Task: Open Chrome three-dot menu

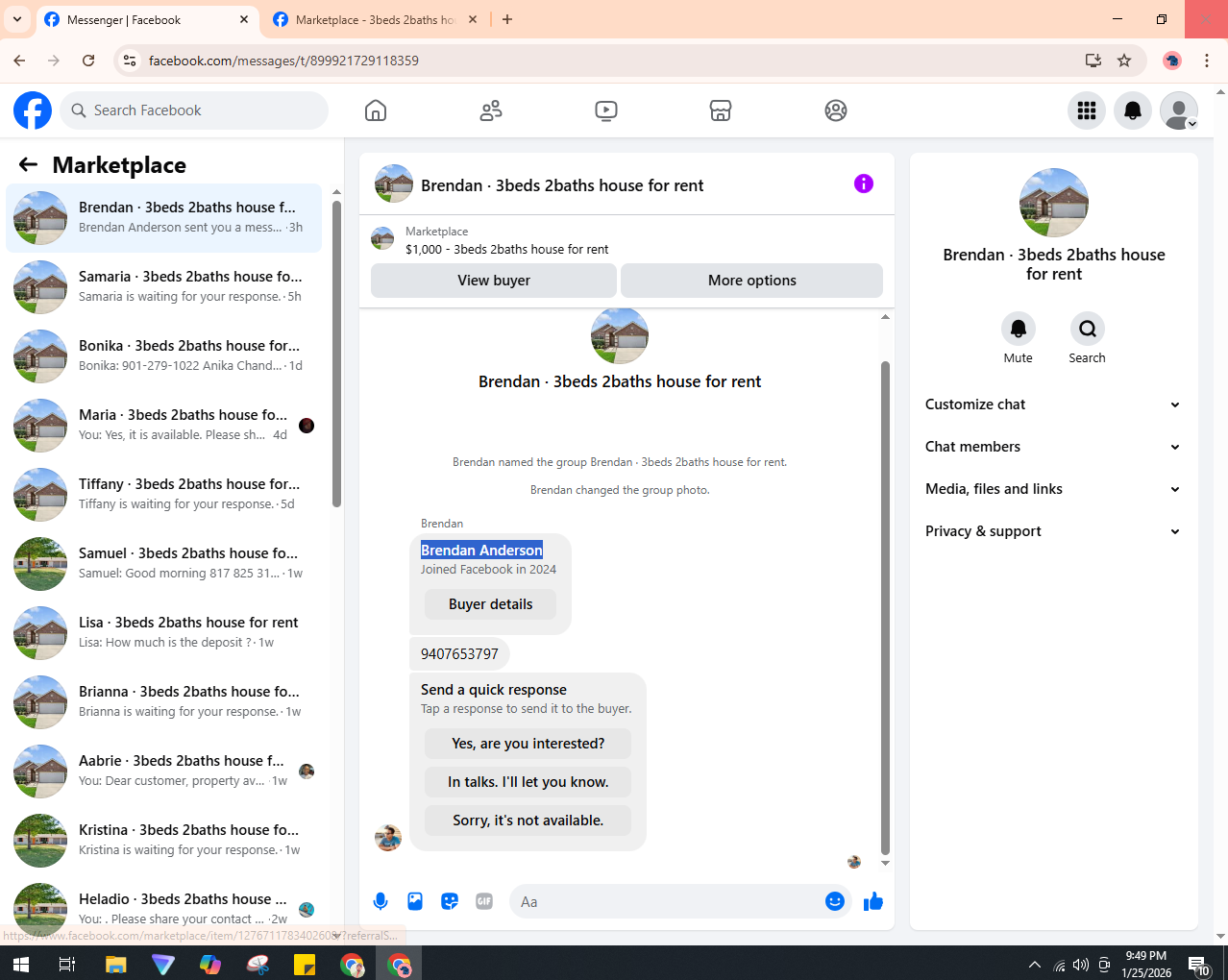Action: (1207, 61)
